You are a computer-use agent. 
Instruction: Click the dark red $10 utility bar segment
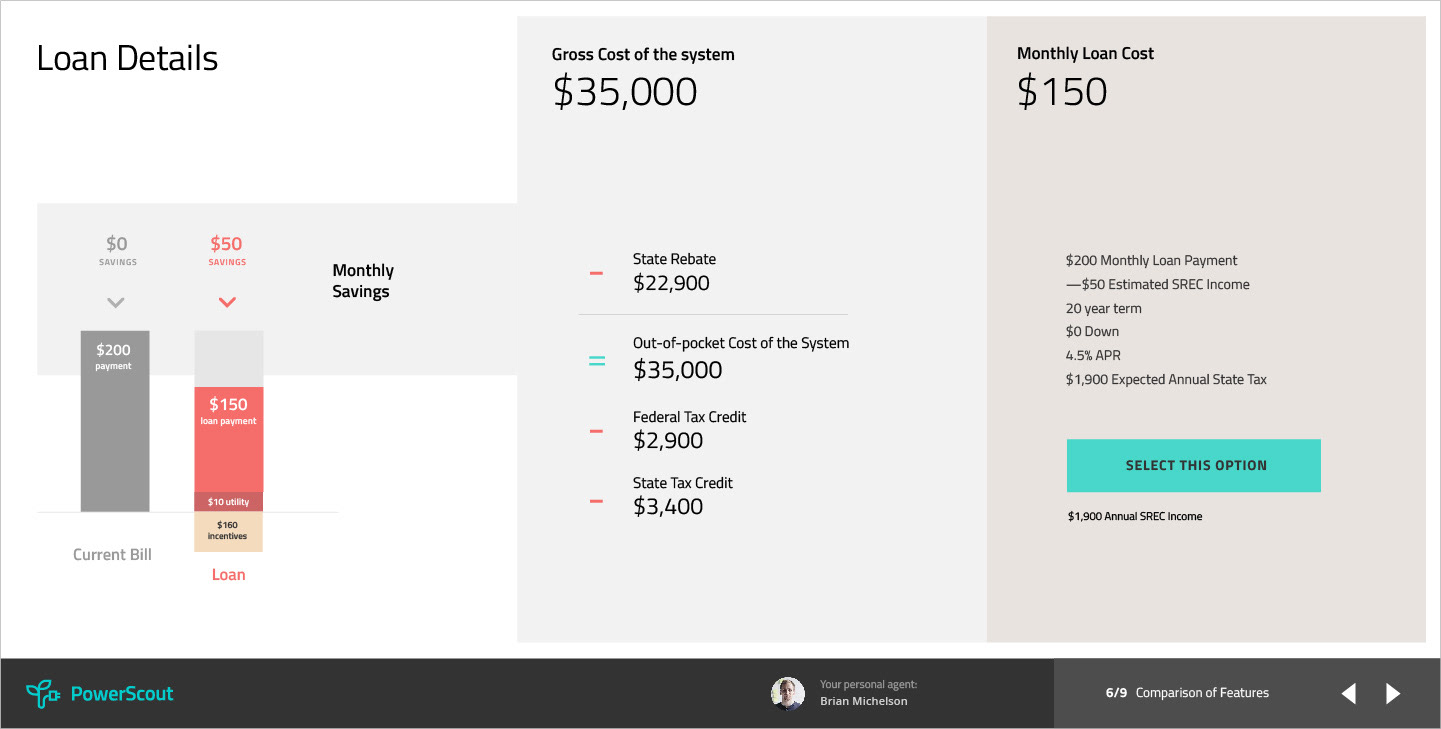pos(229,502)
